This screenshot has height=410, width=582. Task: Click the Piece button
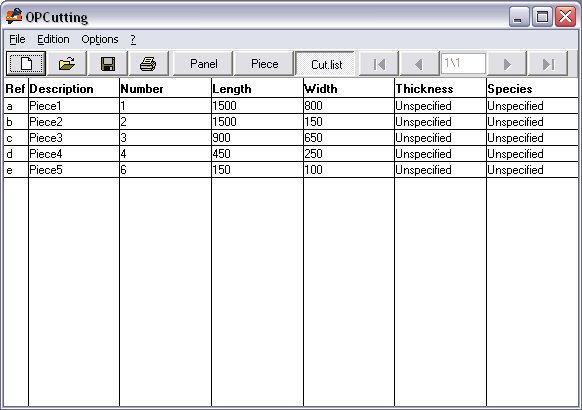[264, 64]
